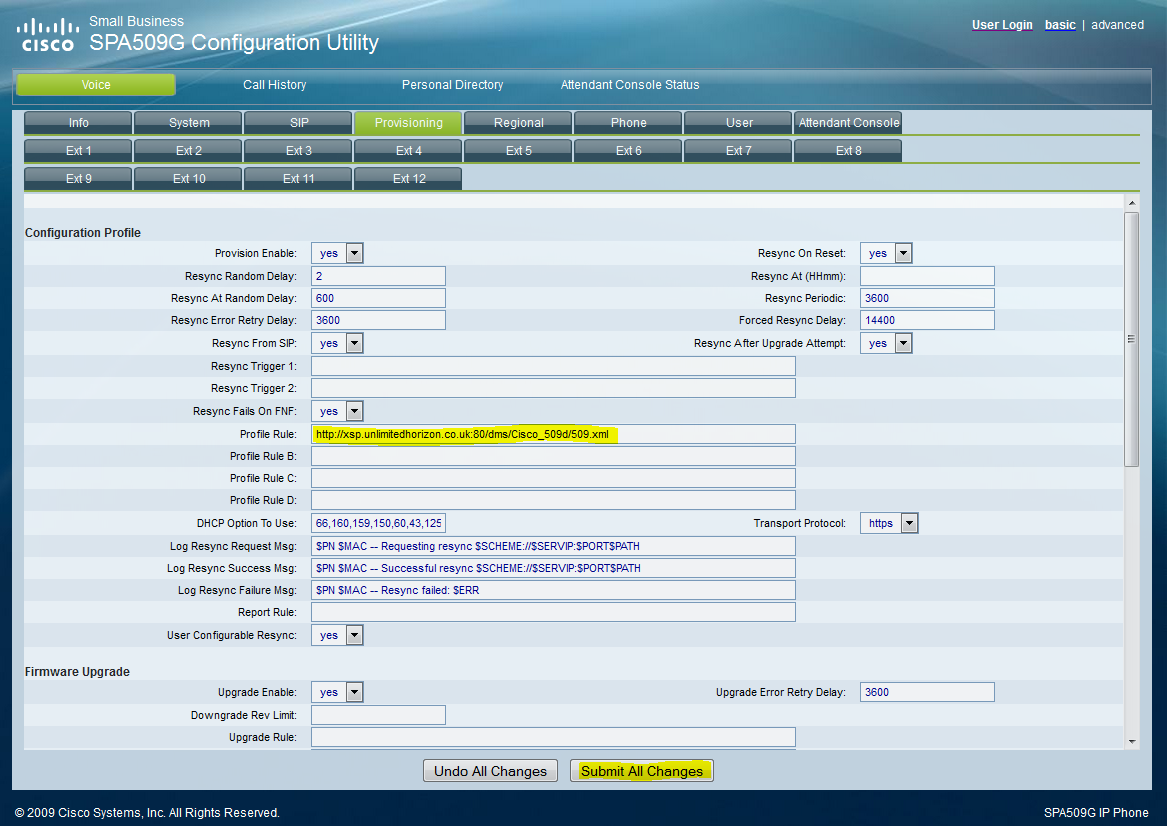Click the Cisco logo
The width and height of the screenshot is (1167, 826).
(48, 35)
